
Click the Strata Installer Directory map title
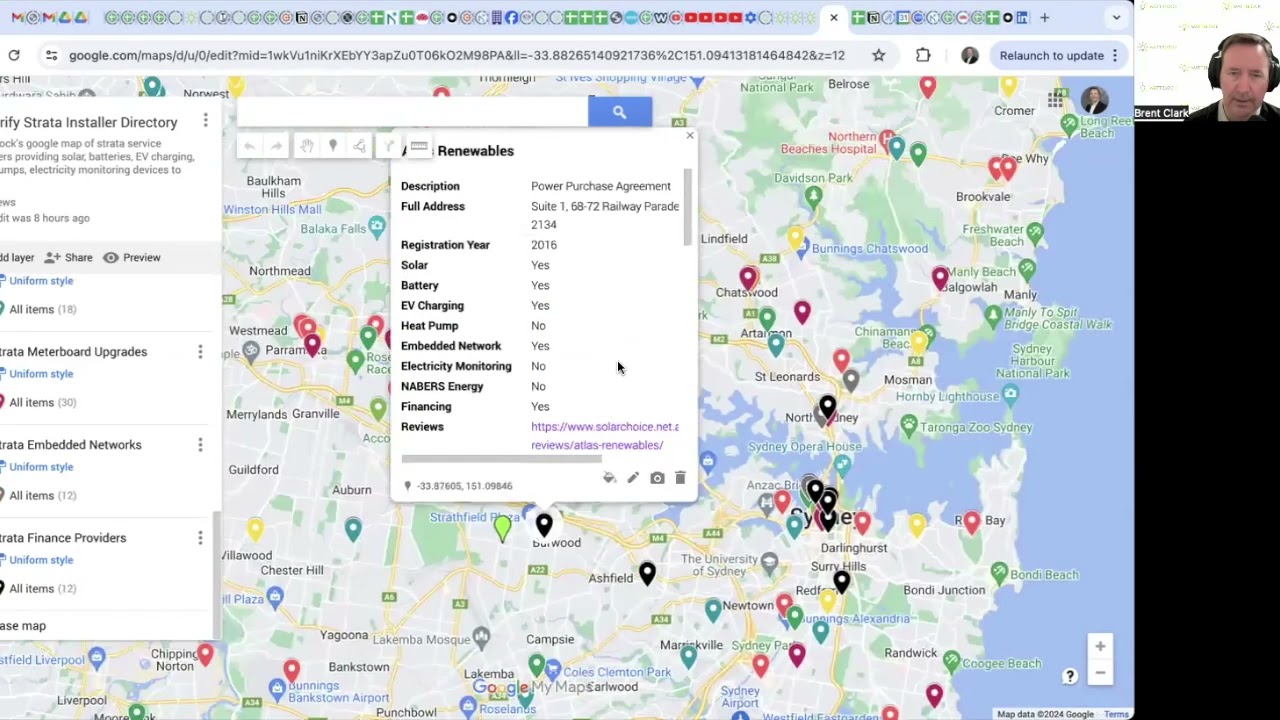[88, 122]
